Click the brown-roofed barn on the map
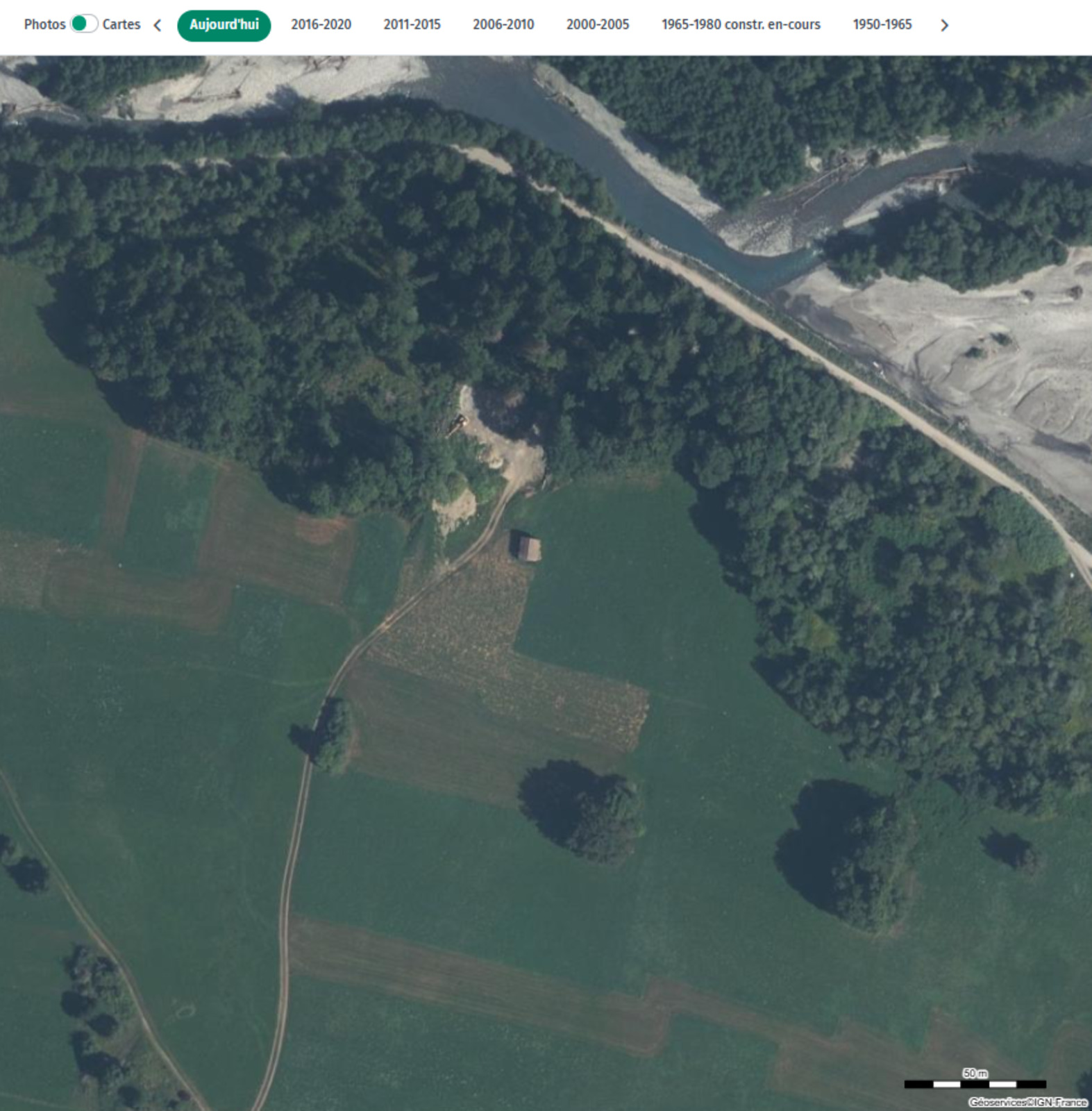 [528, 549]
